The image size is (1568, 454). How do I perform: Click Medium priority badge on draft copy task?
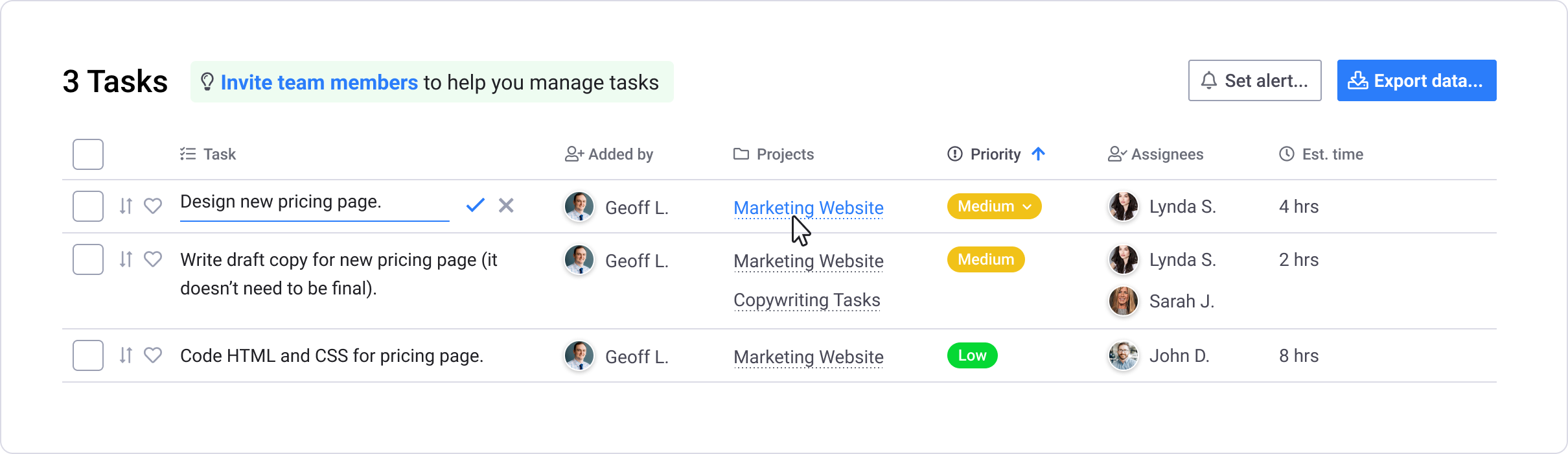(x=986, y=259)
